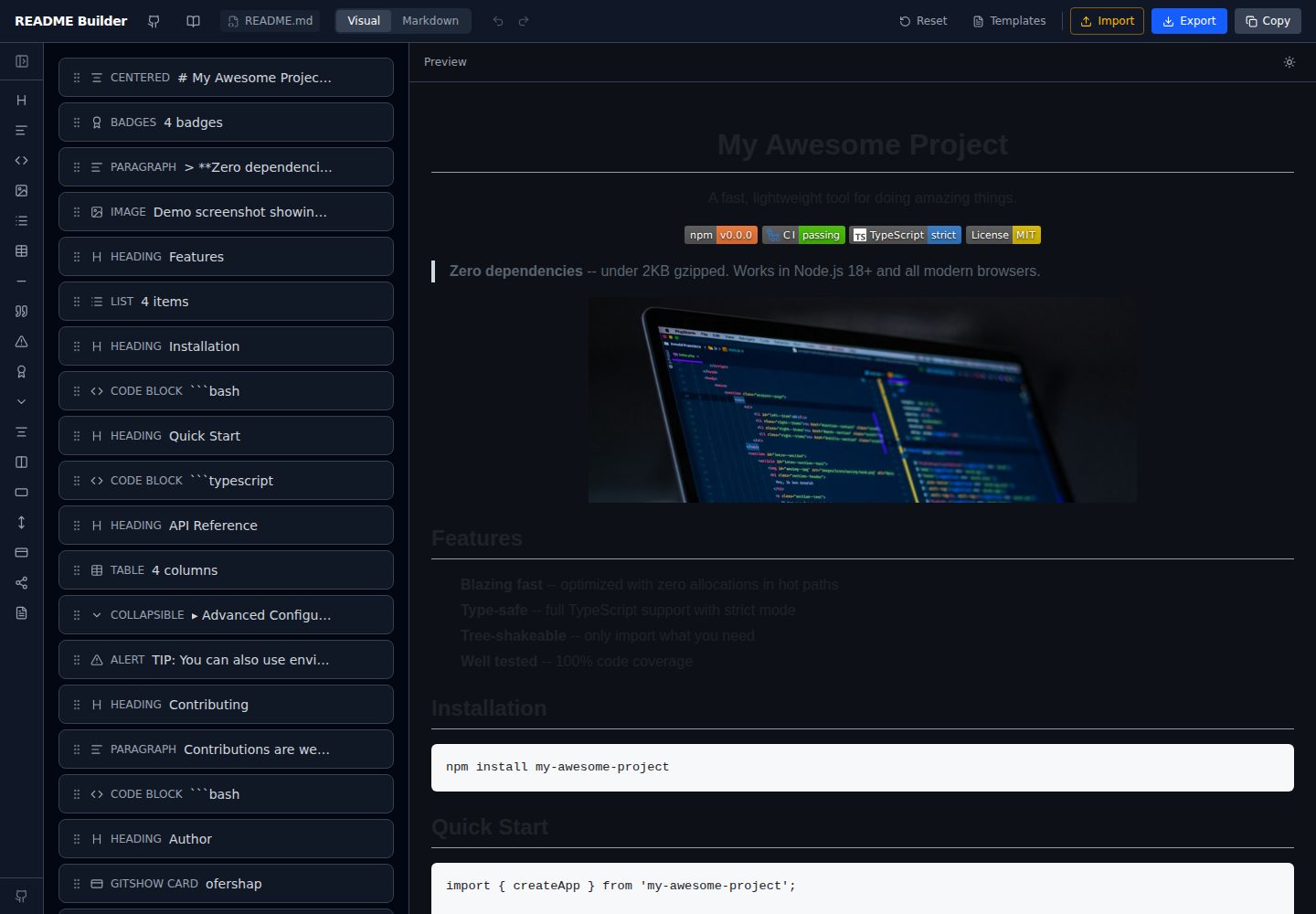Insert a horizontal divider block
Viewport: 1316px width, 914px height.
tap(22, 282)
